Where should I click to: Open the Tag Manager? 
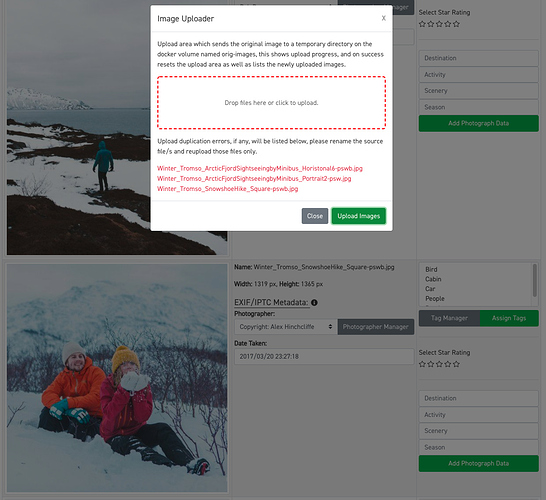tap(449, 318)
